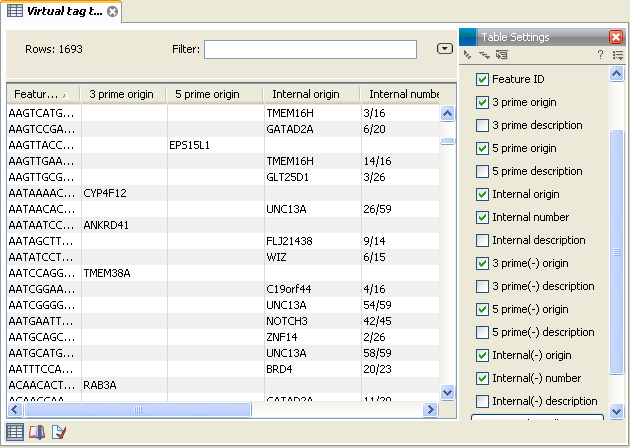Uncheck the Internal(-) number checkbox
This screenshot has height=448, width=630.
pyautogui.click(x=482, y=378)
